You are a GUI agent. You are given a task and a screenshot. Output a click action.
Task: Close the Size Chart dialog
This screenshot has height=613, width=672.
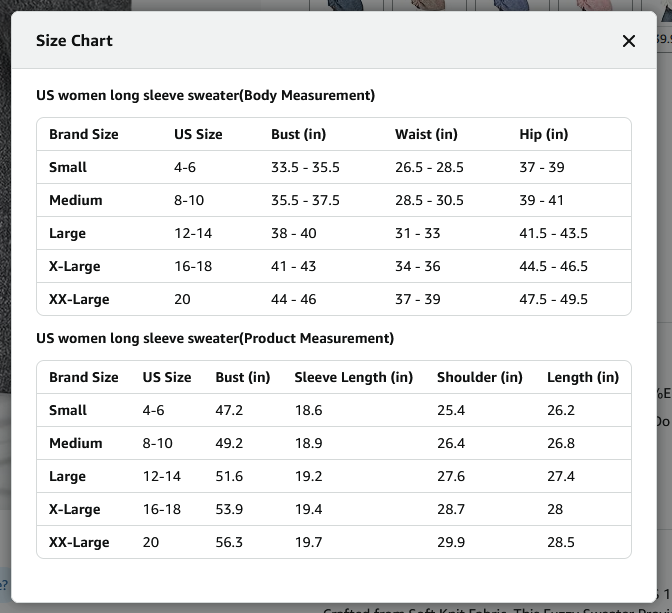pos(628,41)
